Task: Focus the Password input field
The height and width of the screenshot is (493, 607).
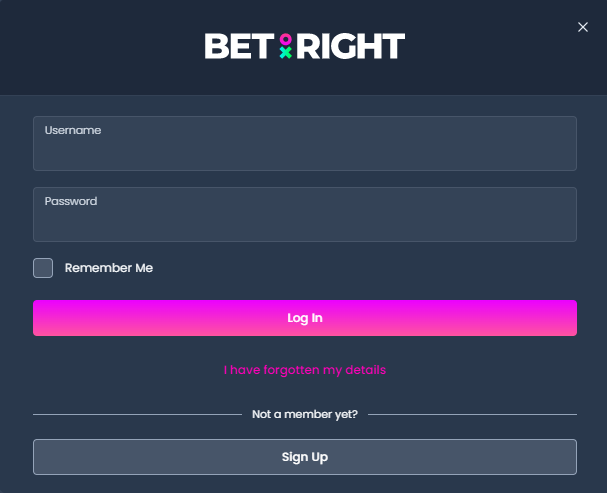Action: click(305, 214)
